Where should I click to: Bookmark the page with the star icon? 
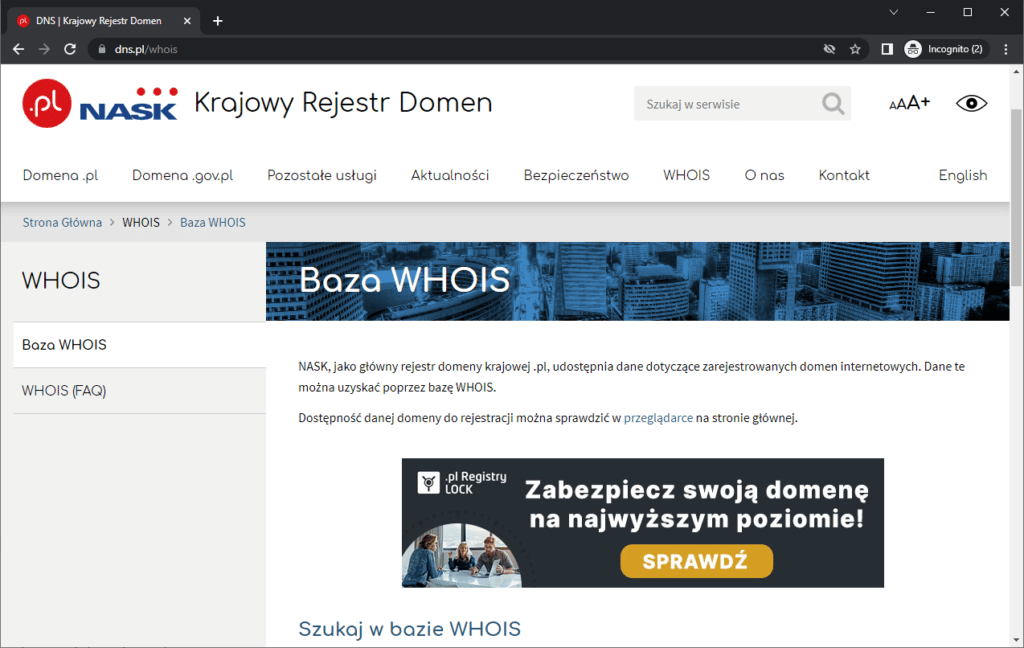(x=853, y=48)
